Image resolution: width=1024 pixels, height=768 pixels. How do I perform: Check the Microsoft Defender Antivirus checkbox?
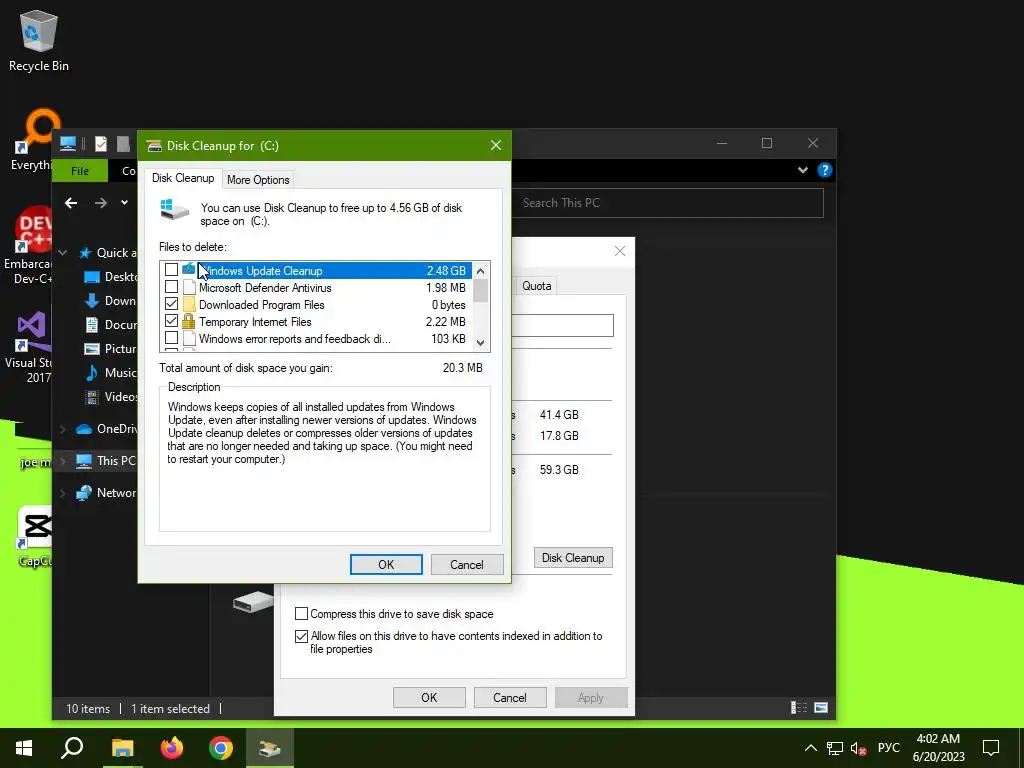click(x=171, y=287)
